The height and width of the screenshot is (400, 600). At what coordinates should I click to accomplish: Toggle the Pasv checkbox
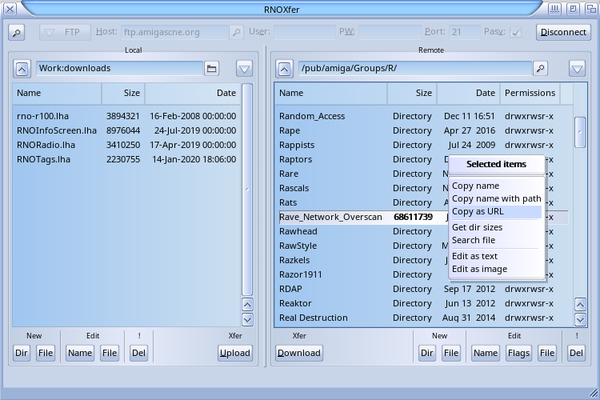[516, 32]
